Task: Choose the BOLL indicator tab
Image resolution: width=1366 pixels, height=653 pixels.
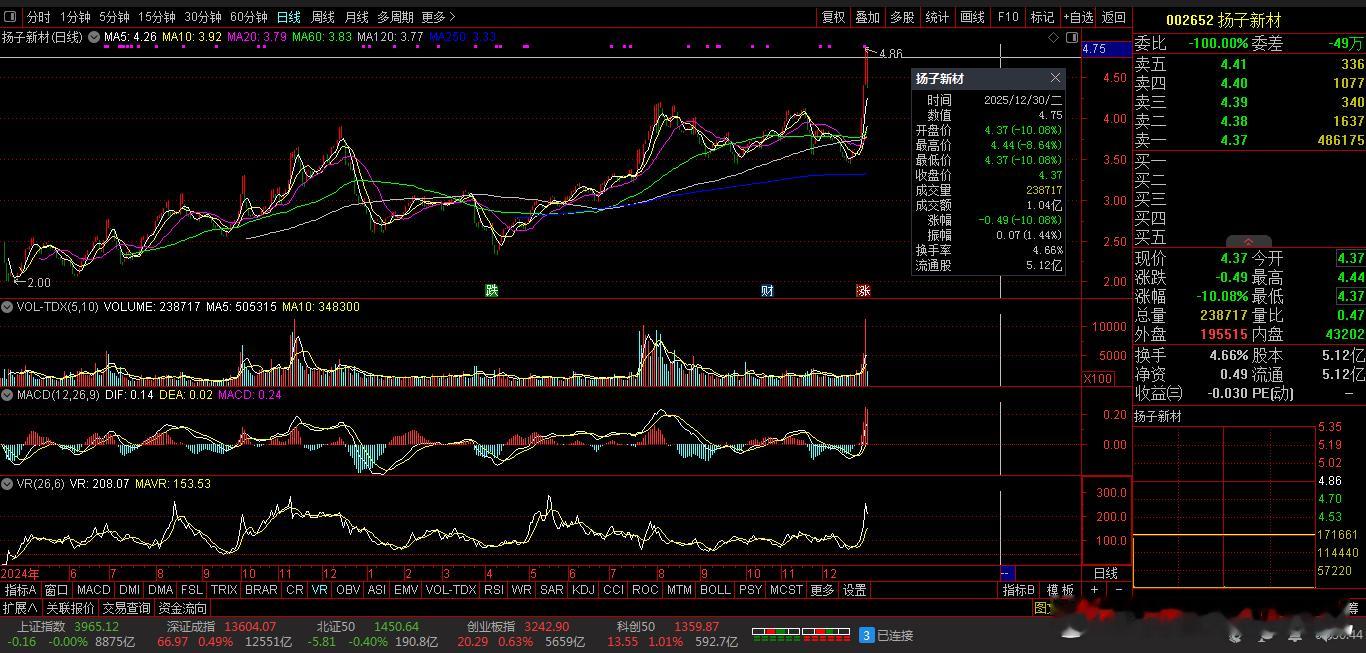Action: (x=715, y=590)
